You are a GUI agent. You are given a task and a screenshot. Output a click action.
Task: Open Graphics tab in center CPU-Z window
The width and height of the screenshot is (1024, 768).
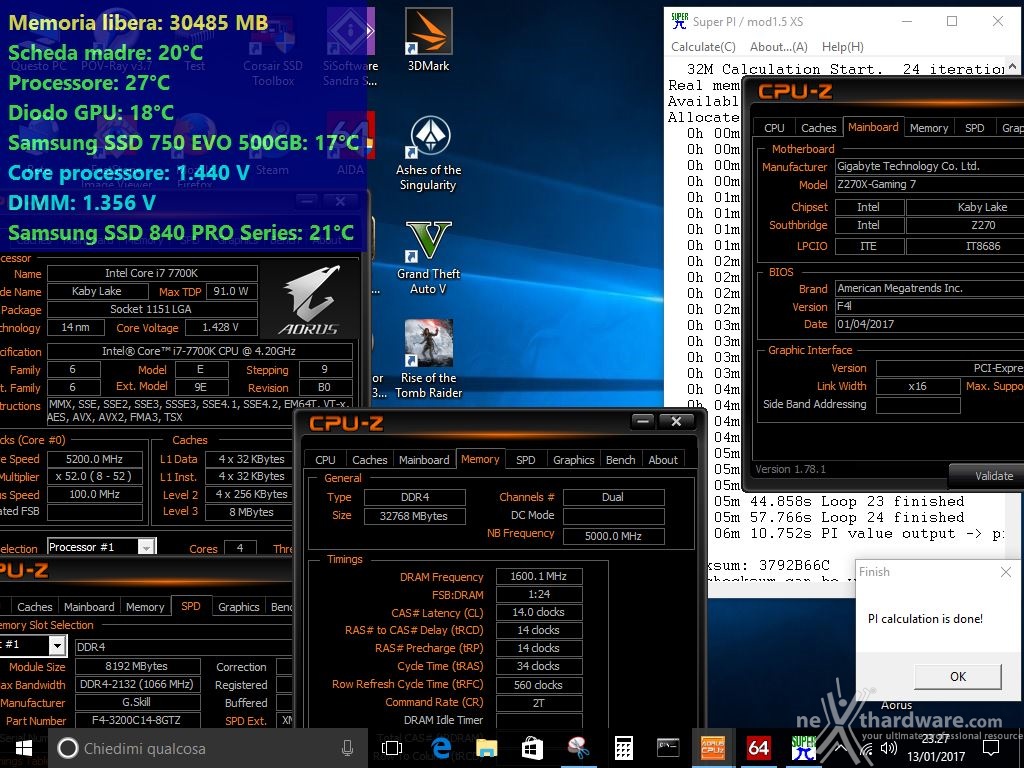[x=573, y=460]
